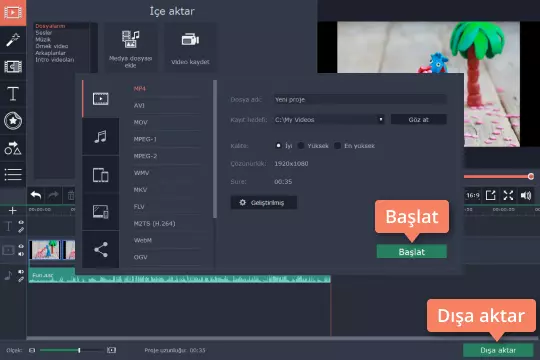Open the magic wand filters tool

13,40
